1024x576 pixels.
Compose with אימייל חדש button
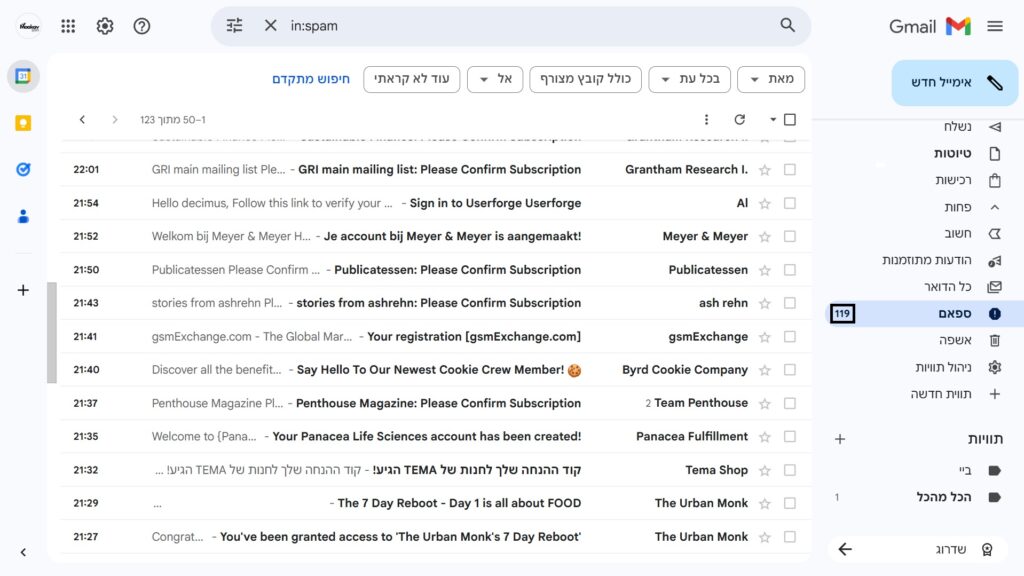tap(955, 83)
